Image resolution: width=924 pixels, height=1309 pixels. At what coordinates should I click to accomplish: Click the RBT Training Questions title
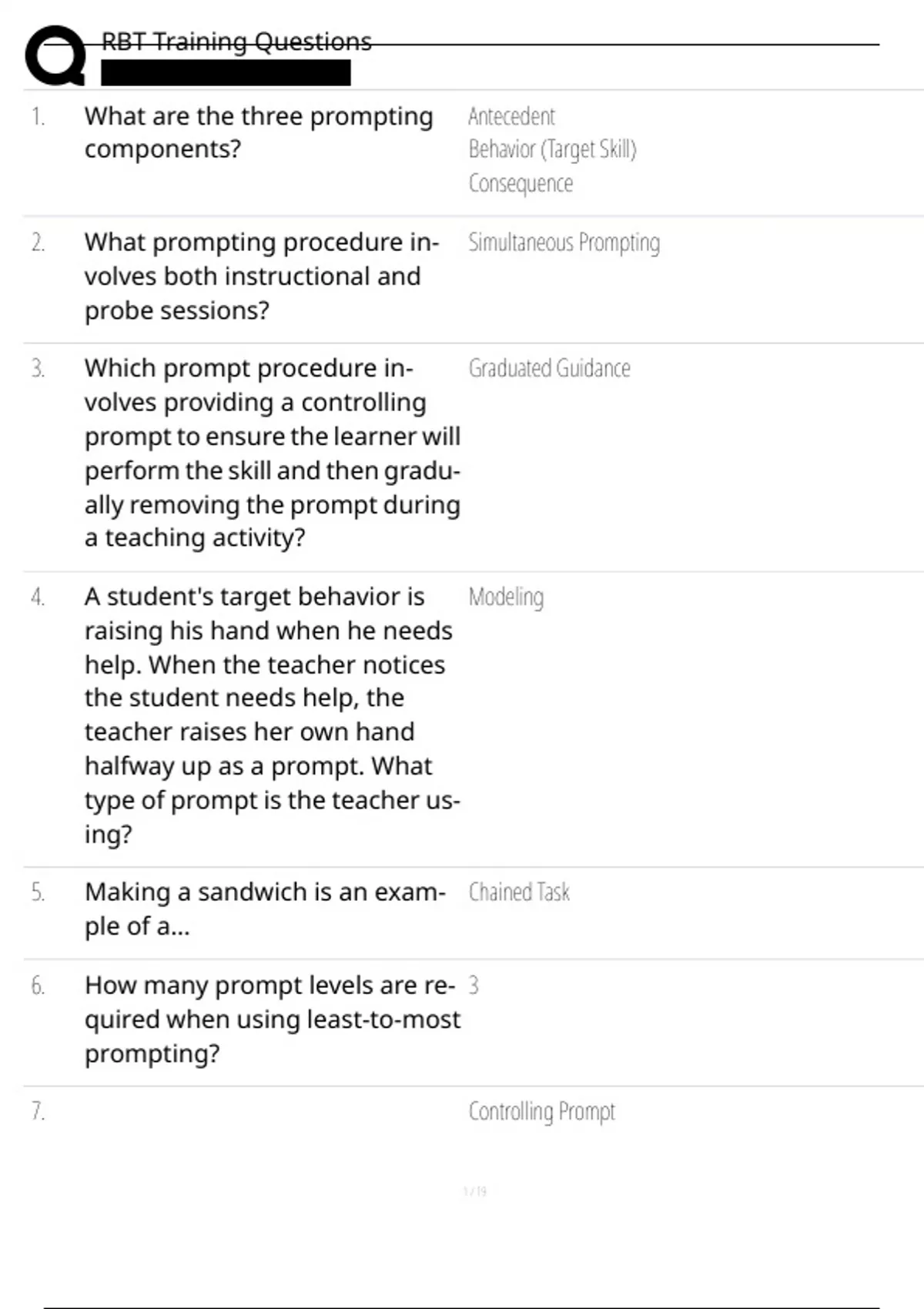click(236, 42)
